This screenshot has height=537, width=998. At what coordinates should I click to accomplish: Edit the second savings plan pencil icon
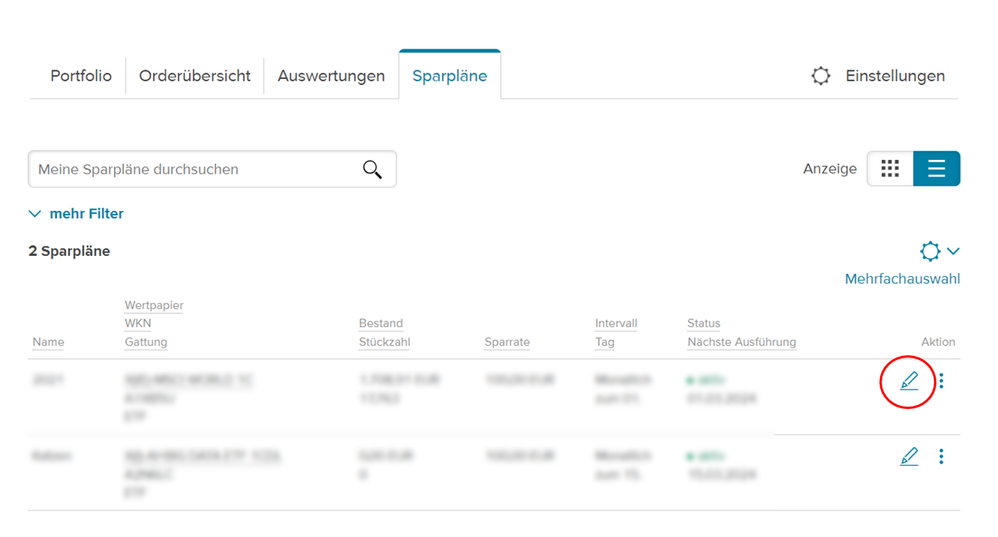909,456
